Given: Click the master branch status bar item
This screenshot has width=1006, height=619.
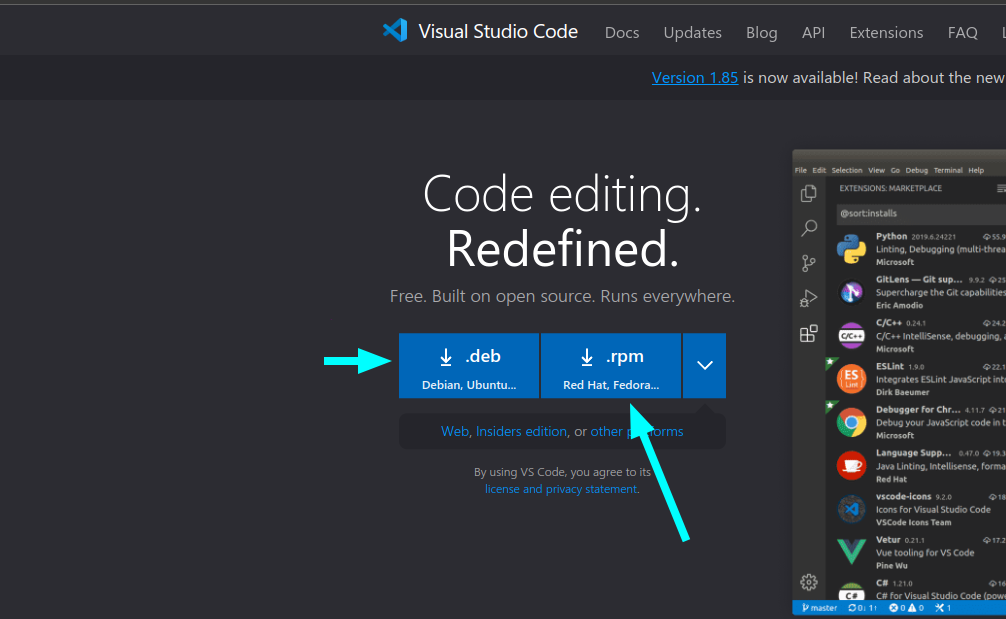Looking at the screenshot, I should [819, 607].
